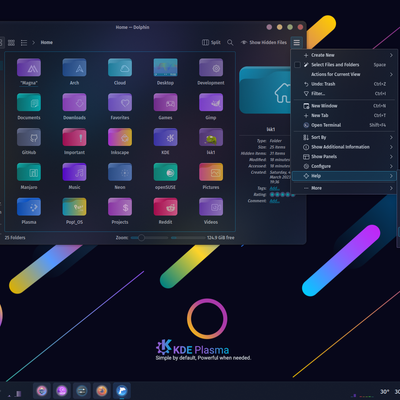Expand the Help submenu

coord(344,176)
